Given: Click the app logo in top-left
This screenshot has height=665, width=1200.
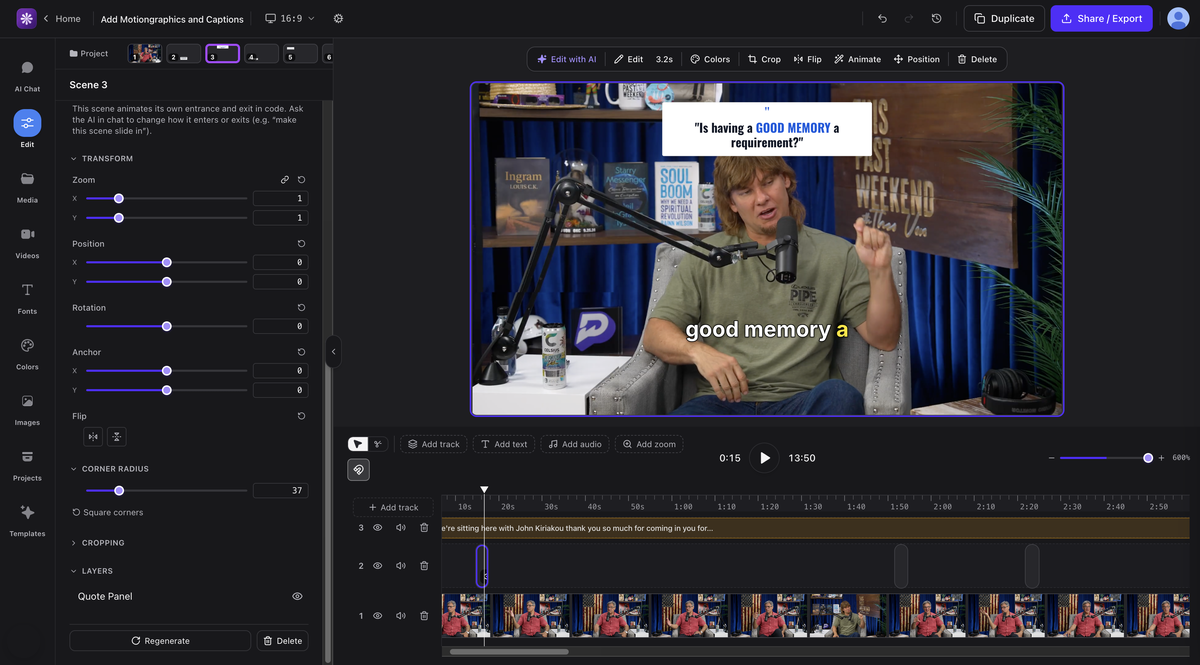Looking at the screenshot, I should click(x=27, y=18).
